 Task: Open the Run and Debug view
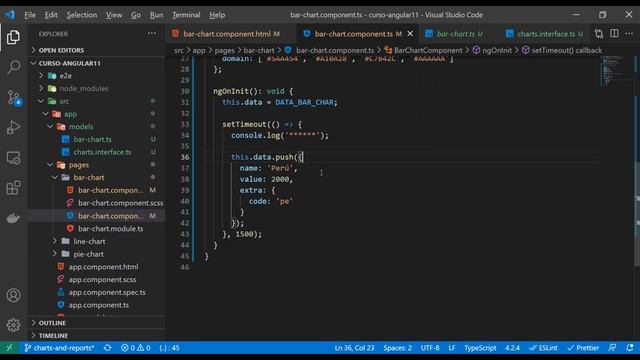pos(13,128)
